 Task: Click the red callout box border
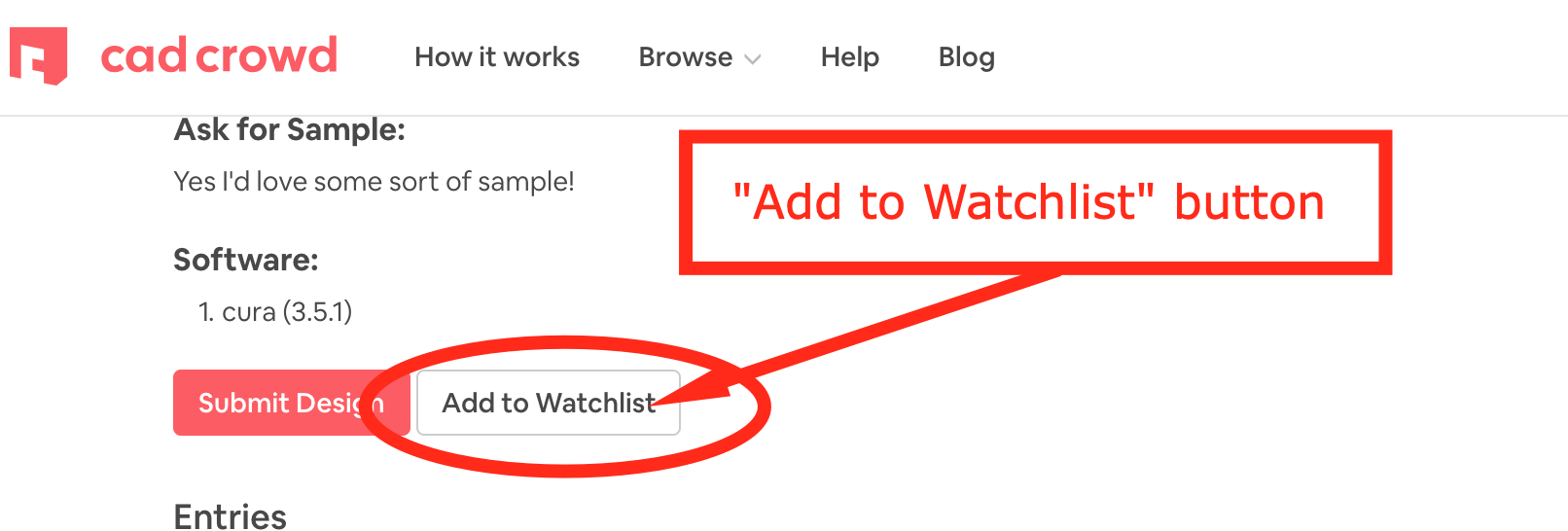(1036, 137)
